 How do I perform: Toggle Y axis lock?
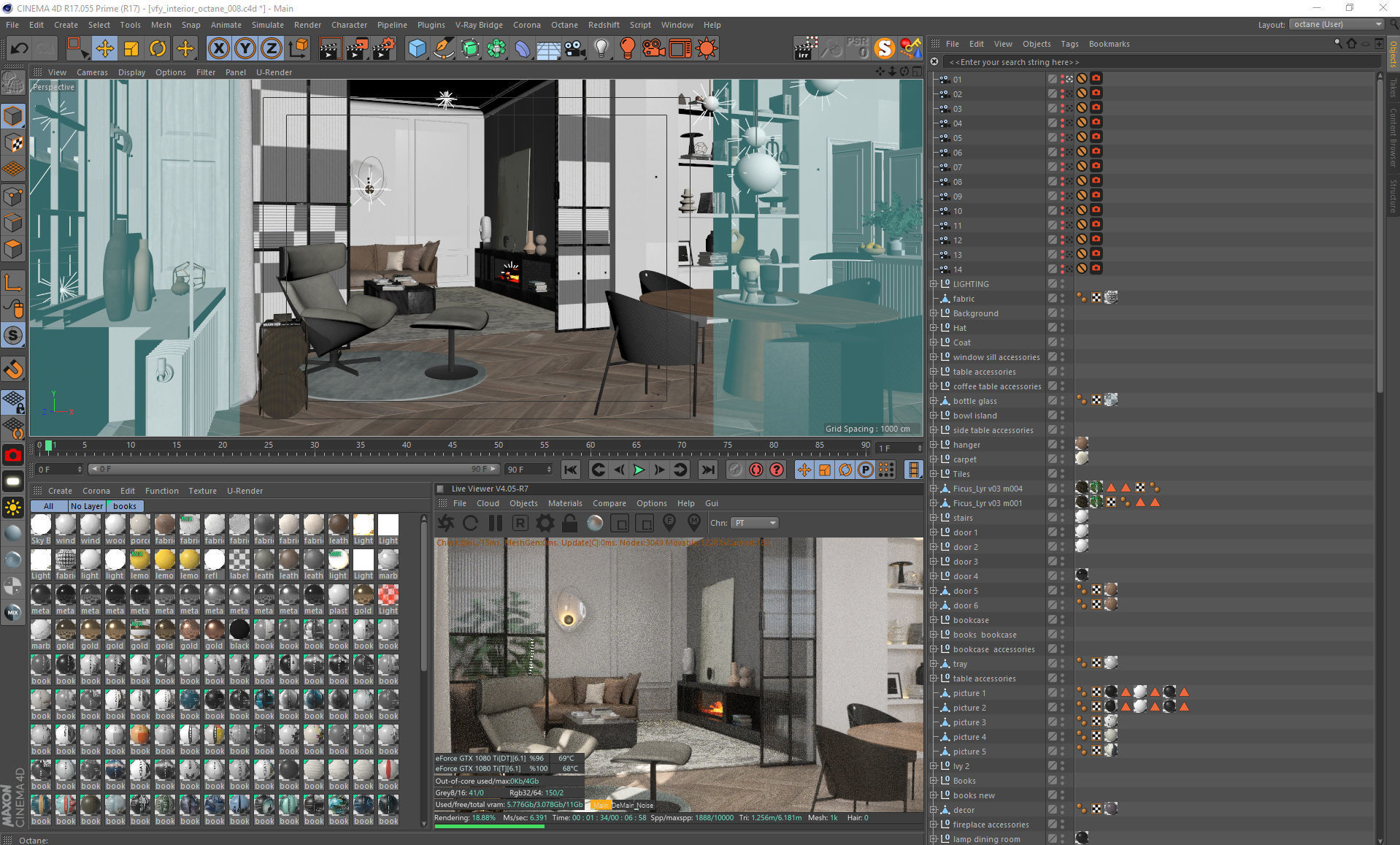point(245,49)
